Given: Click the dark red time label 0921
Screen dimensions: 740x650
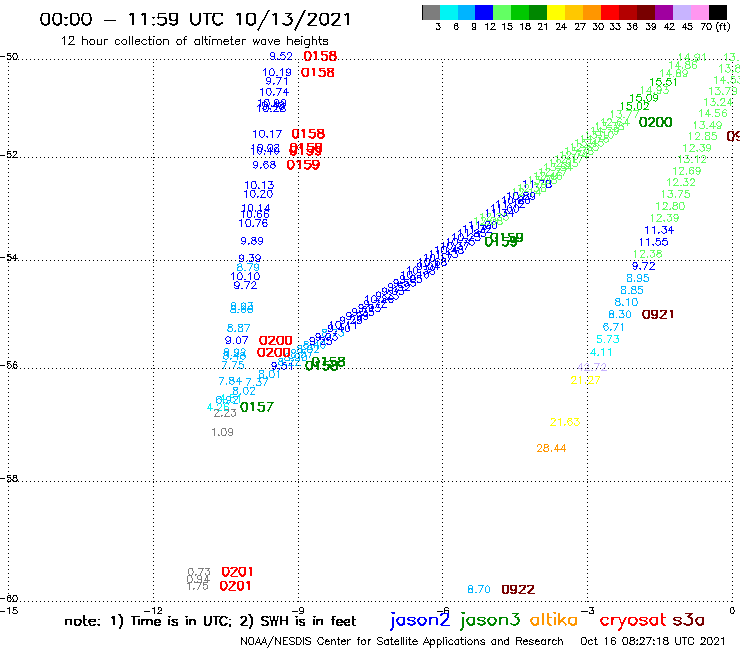Looking at the screenshot, I should pyautogui.click(x=658, y=314).
